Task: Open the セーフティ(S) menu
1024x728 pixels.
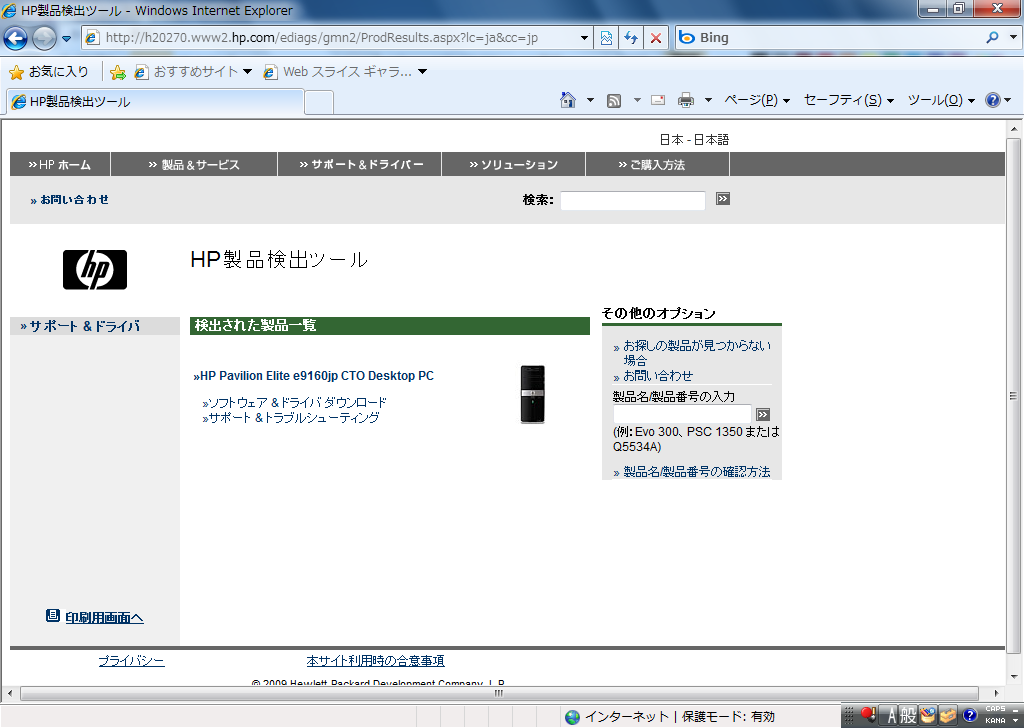Action: click(848, 100)
